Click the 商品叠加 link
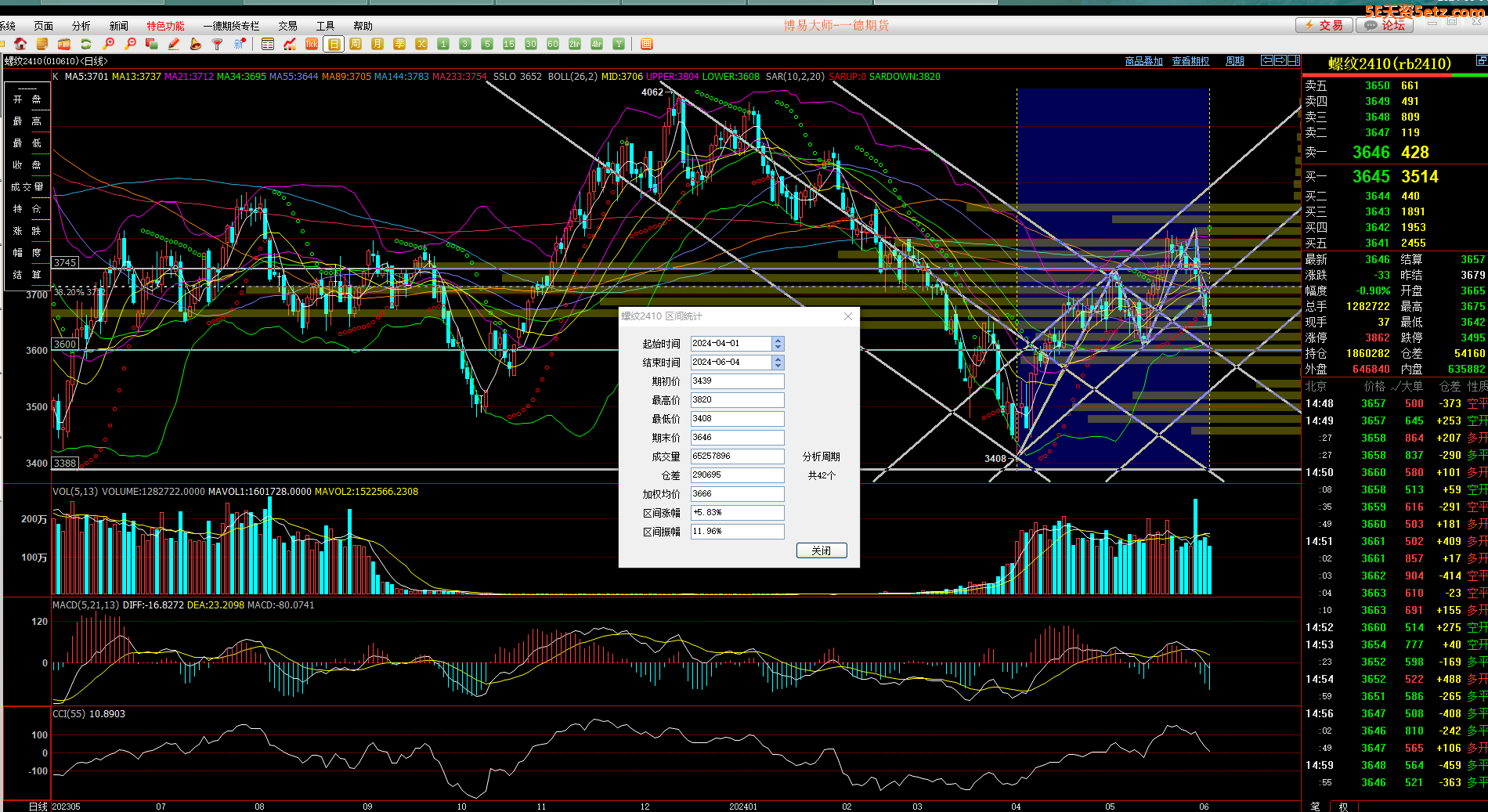 1143,61
